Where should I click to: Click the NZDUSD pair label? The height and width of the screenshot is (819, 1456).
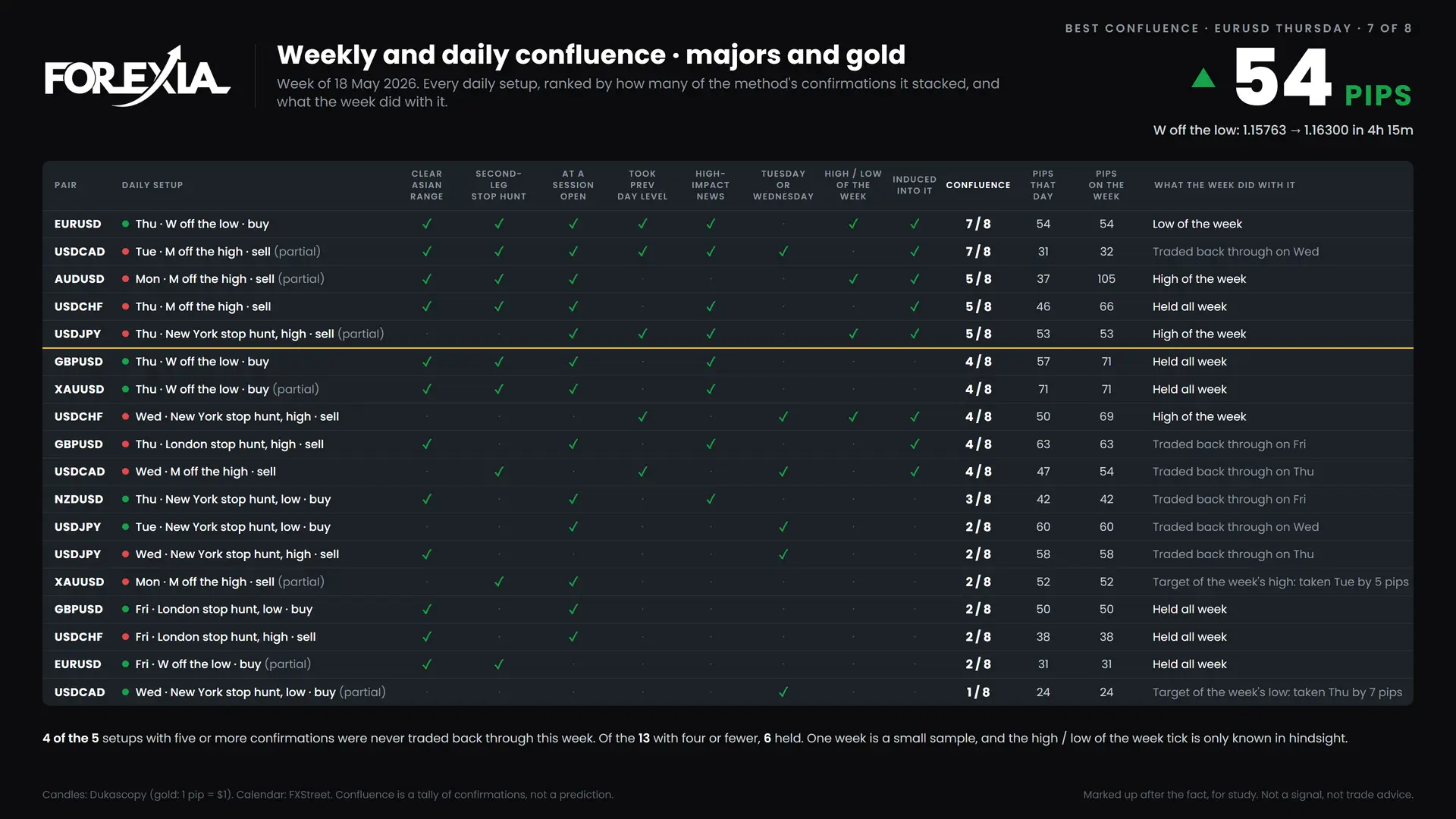(x=79, y=499)
